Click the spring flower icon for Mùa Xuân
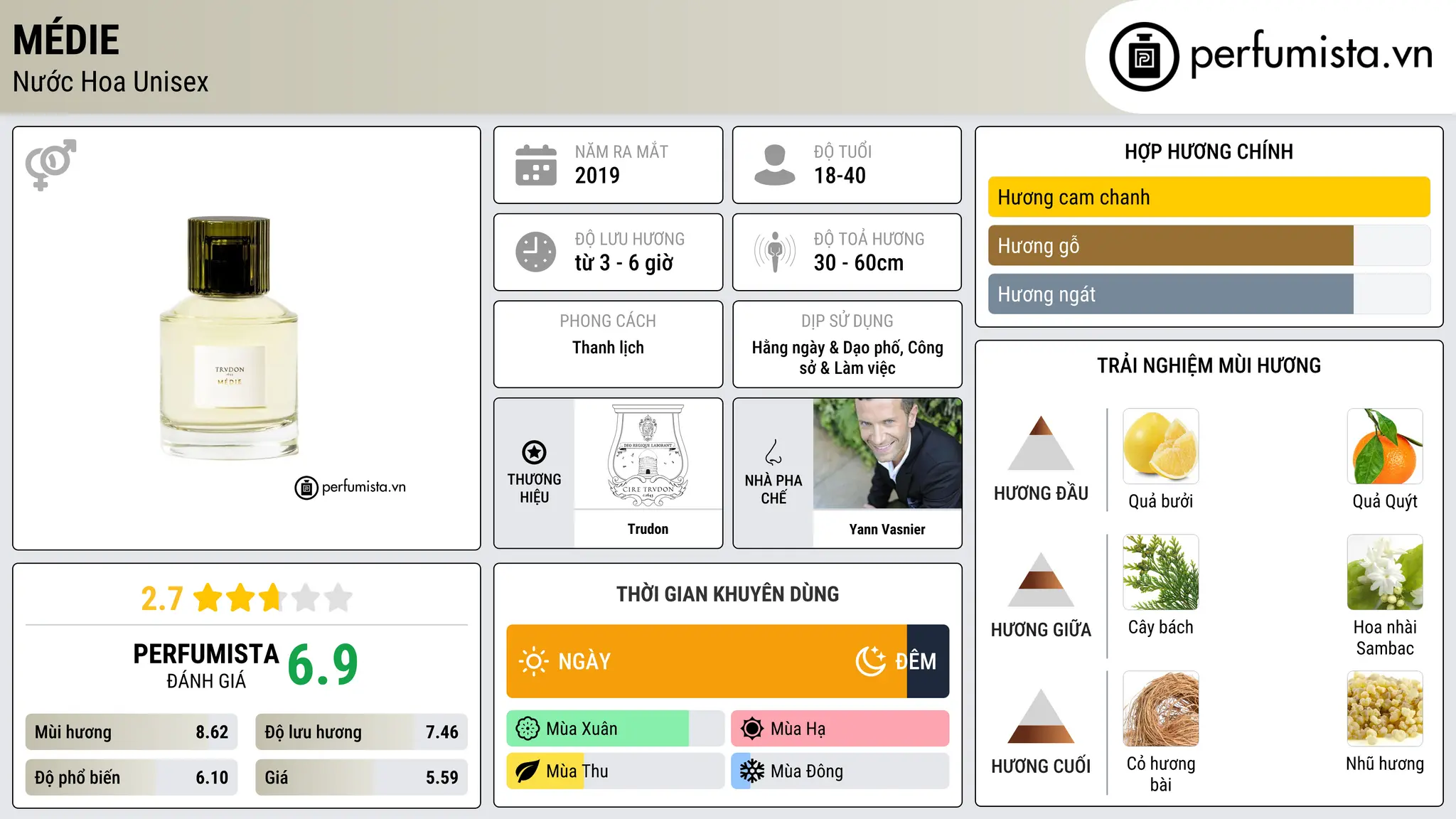 coord(528,729)
